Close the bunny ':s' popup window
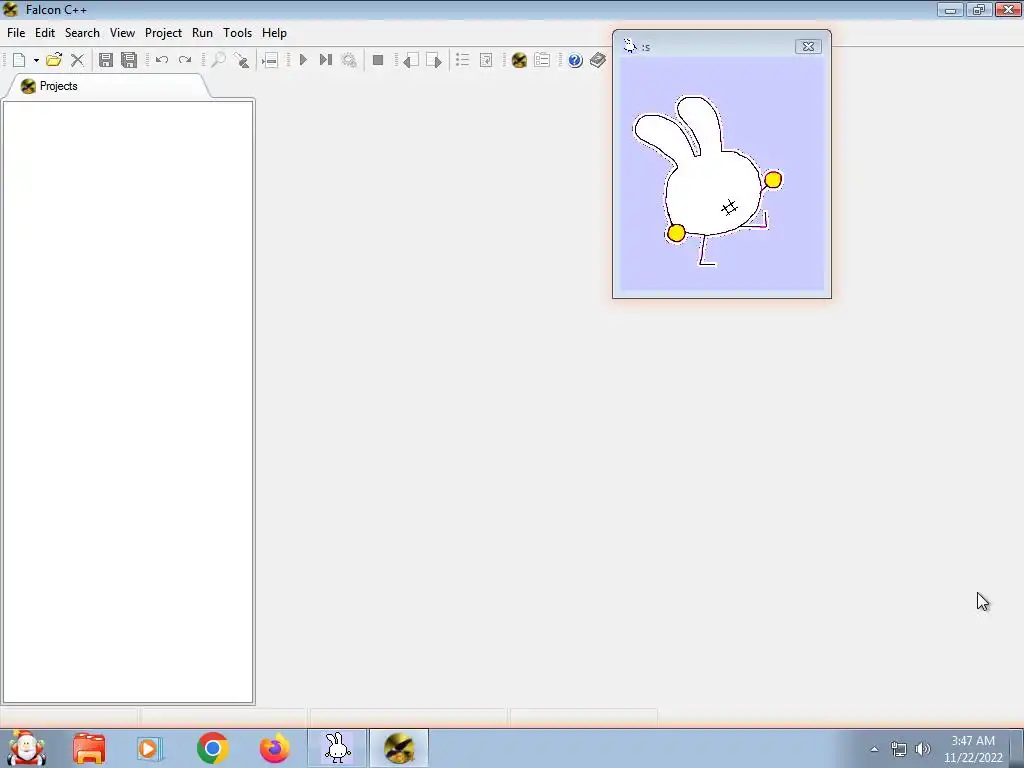The image size is (1024, 768). (x=808, y=46)
